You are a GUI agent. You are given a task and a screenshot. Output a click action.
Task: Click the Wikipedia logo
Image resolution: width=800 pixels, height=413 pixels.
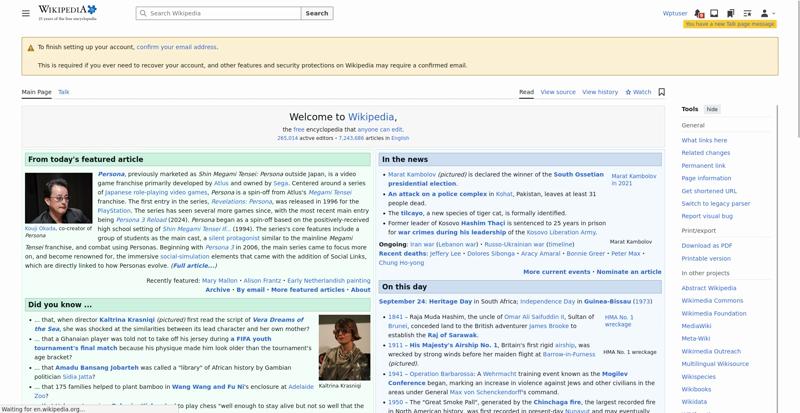click(x=67, y=13)
